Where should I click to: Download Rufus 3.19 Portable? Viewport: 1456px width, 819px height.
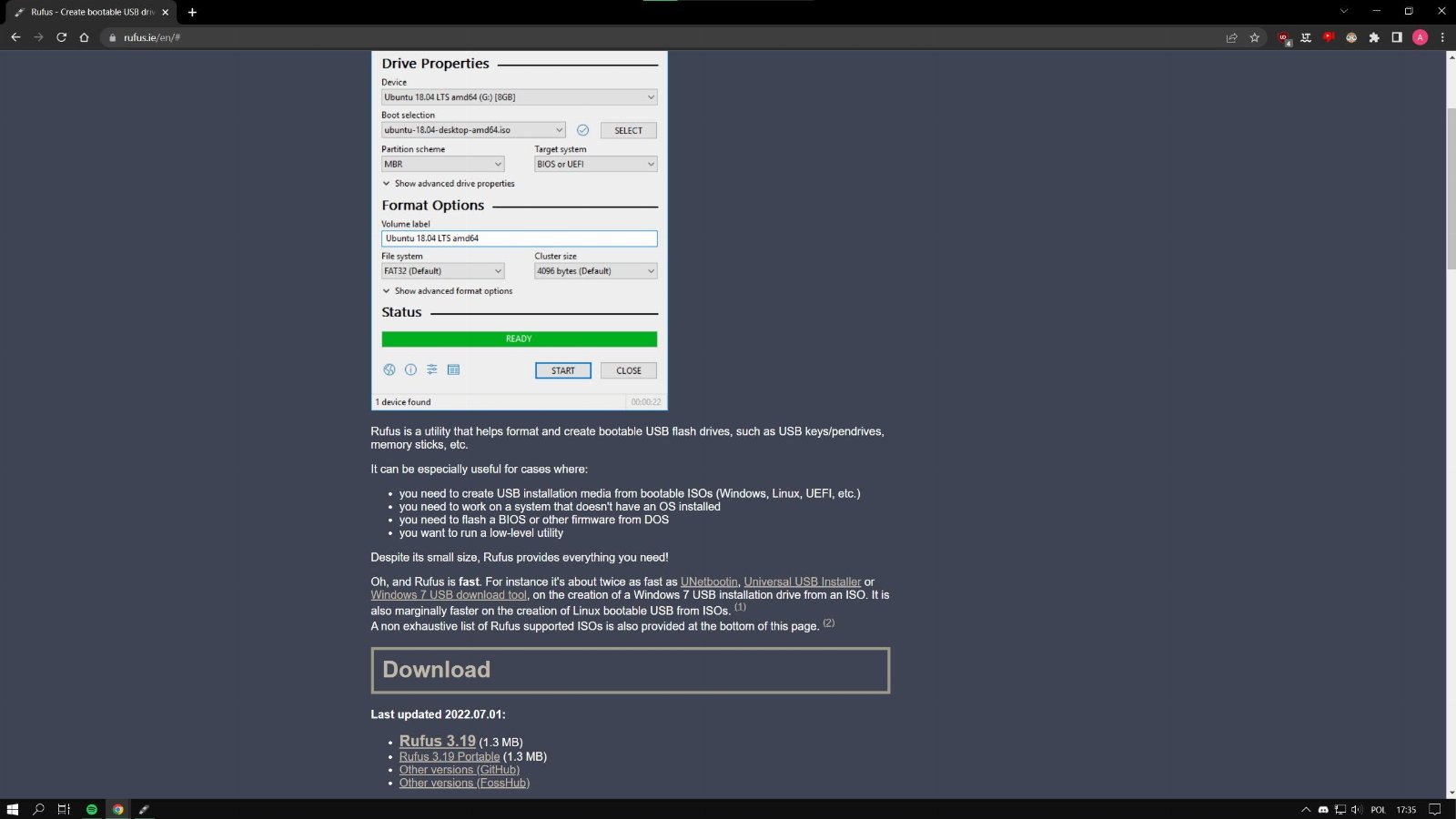click(x=450, y=756)
